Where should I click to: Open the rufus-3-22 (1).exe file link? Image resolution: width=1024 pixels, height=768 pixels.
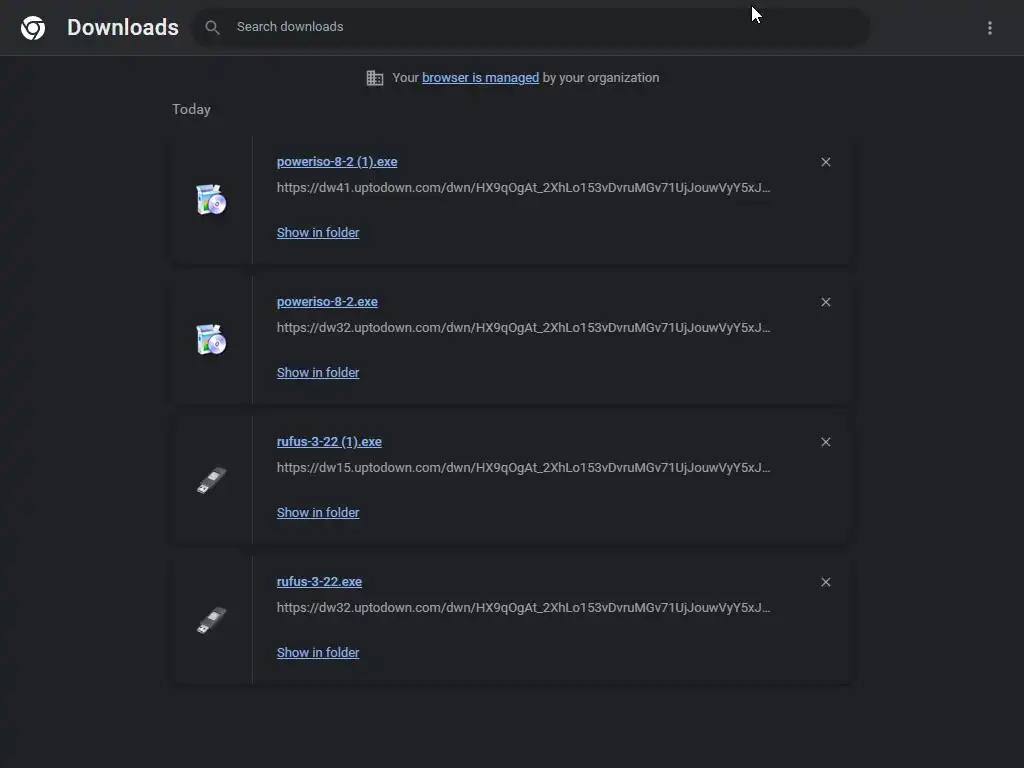(329, 442)
